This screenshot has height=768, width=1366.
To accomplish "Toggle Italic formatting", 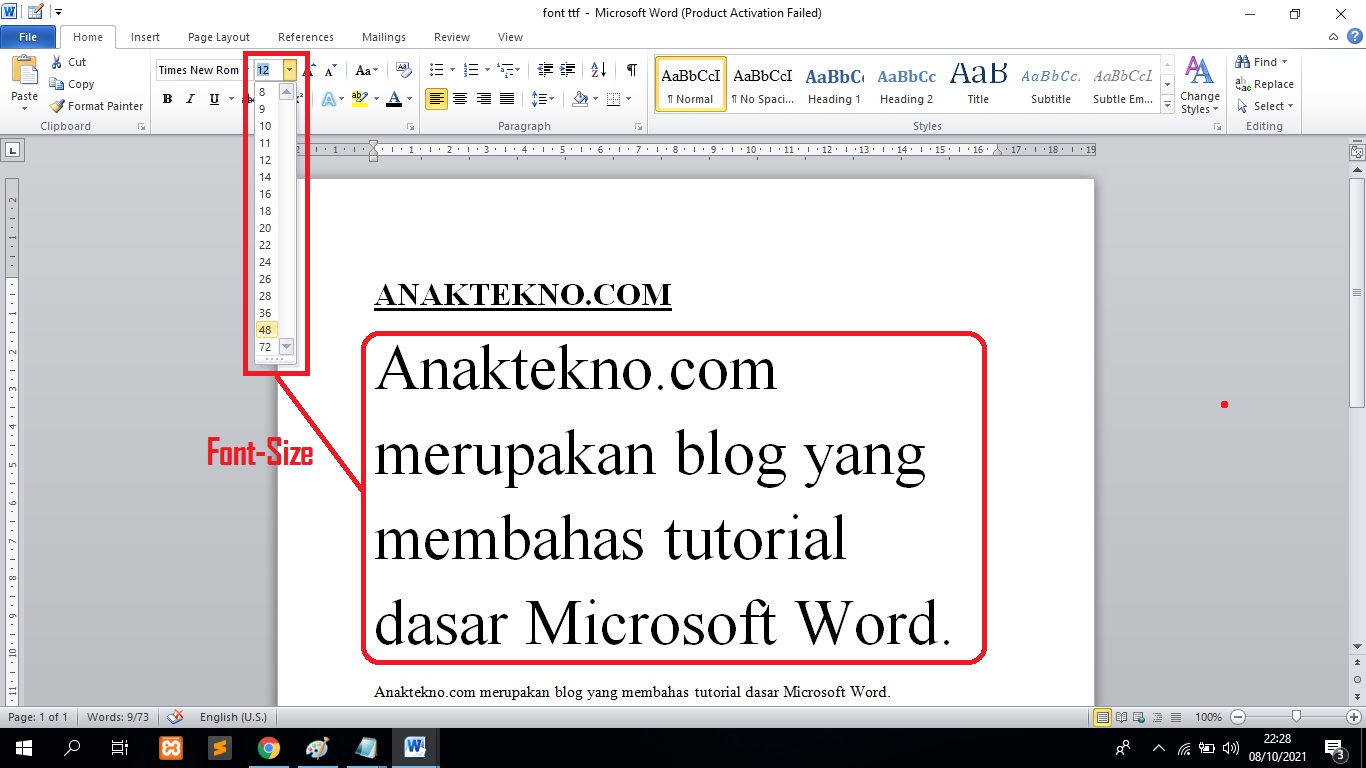I will tap(190, 99).
